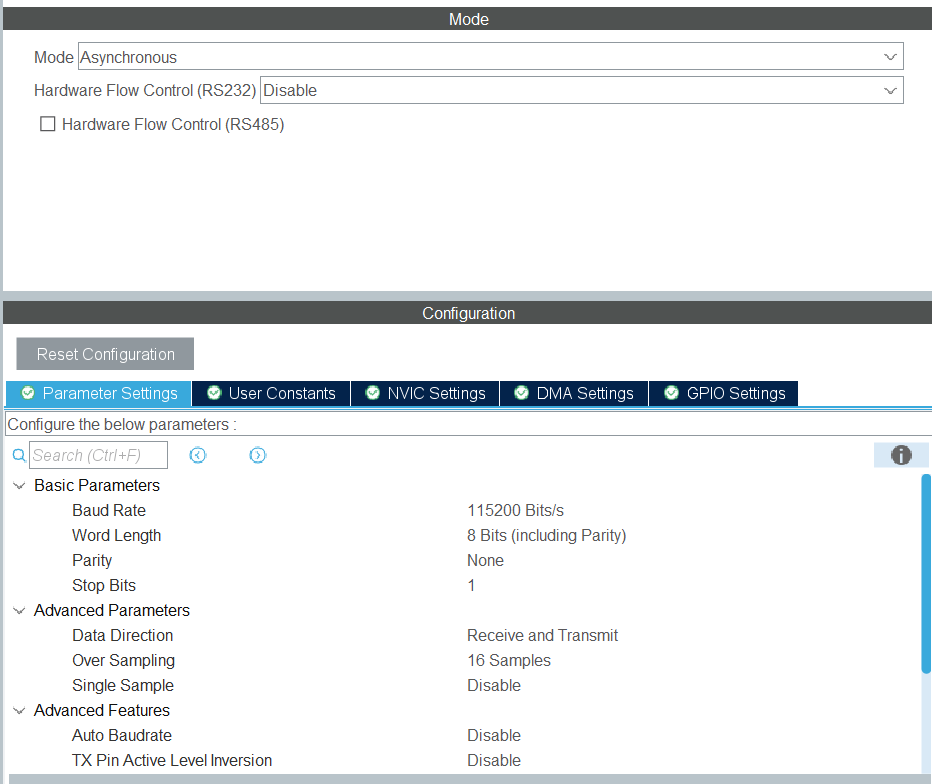Select the Parity parameter row
The image size is (932, 784).
tap(92, 561)
